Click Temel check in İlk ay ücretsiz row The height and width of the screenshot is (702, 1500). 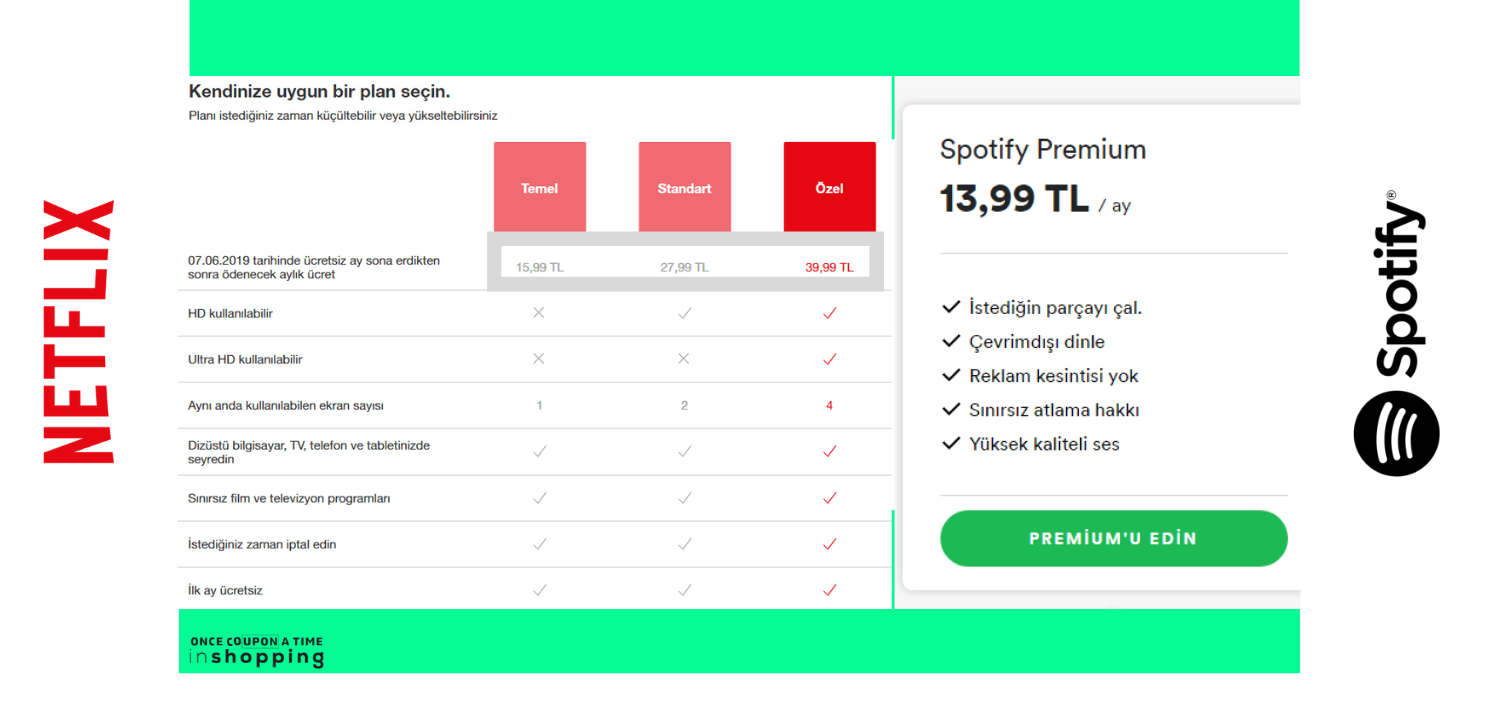point(540,590)
